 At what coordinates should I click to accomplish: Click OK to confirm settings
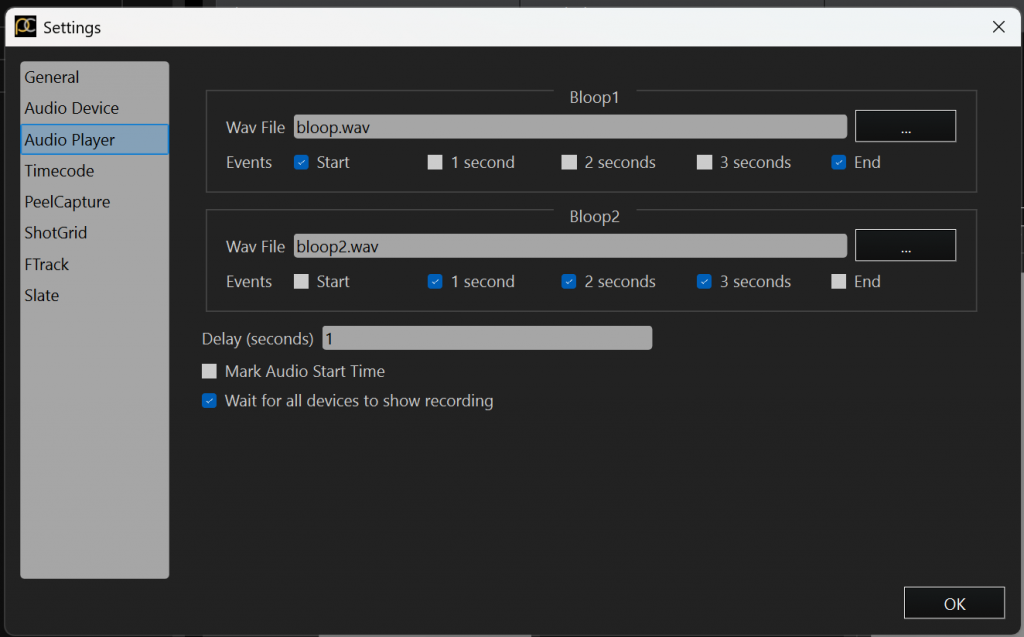pos(954,603)
